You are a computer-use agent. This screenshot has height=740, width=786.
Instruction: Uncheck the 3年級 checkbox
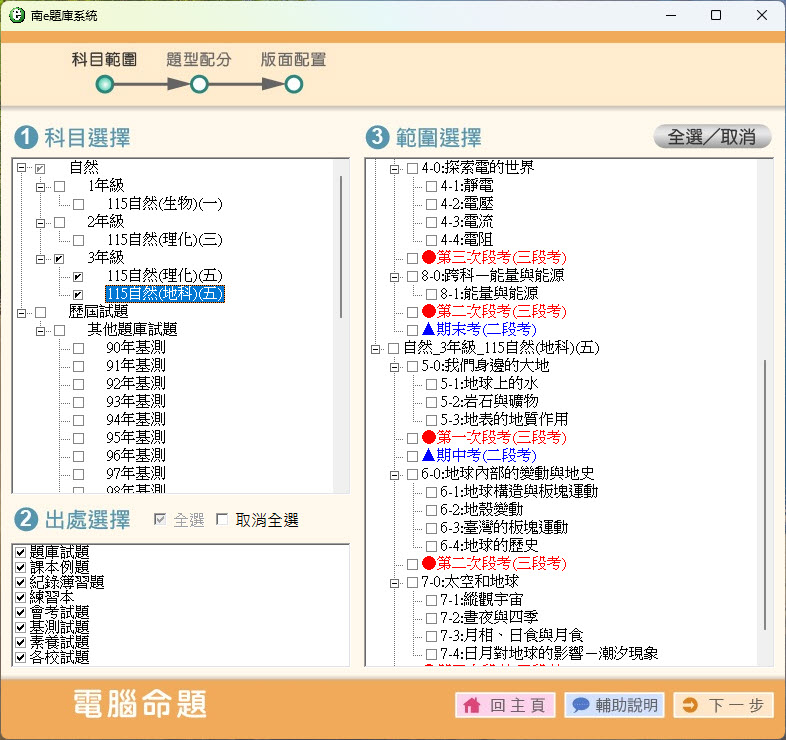tap(60, 259)
